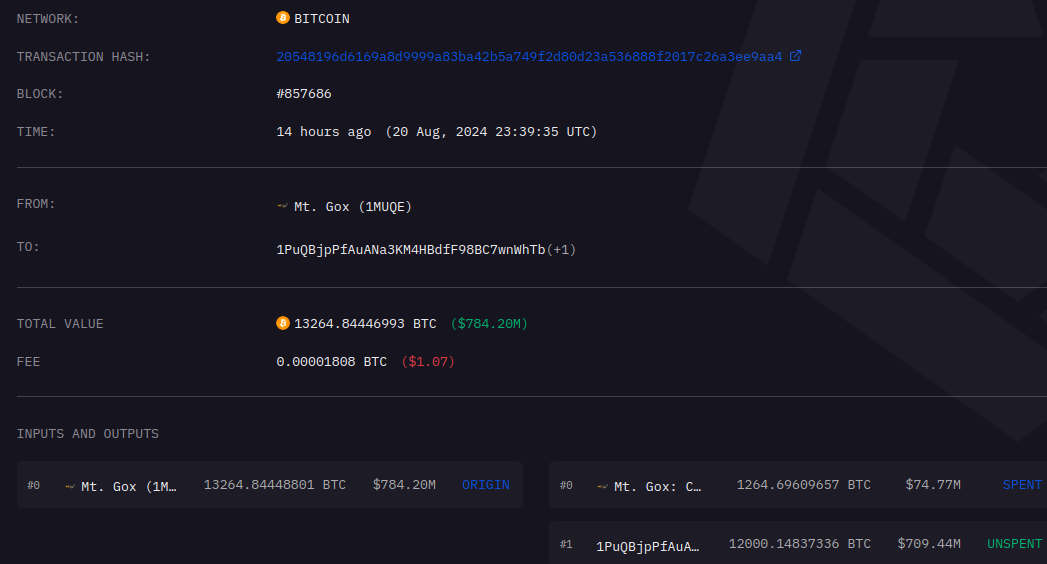Click the ORIGIN label on input #0
Viewport: 1047px width, 564px height.
tap(485, 485)
